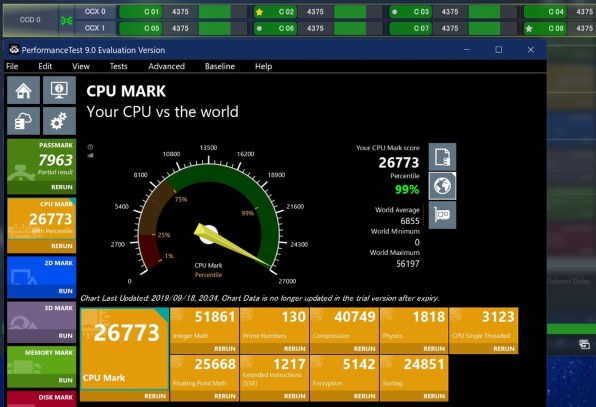
Task: Open the cloud baseline manager icon
Action: click(23, 121)
